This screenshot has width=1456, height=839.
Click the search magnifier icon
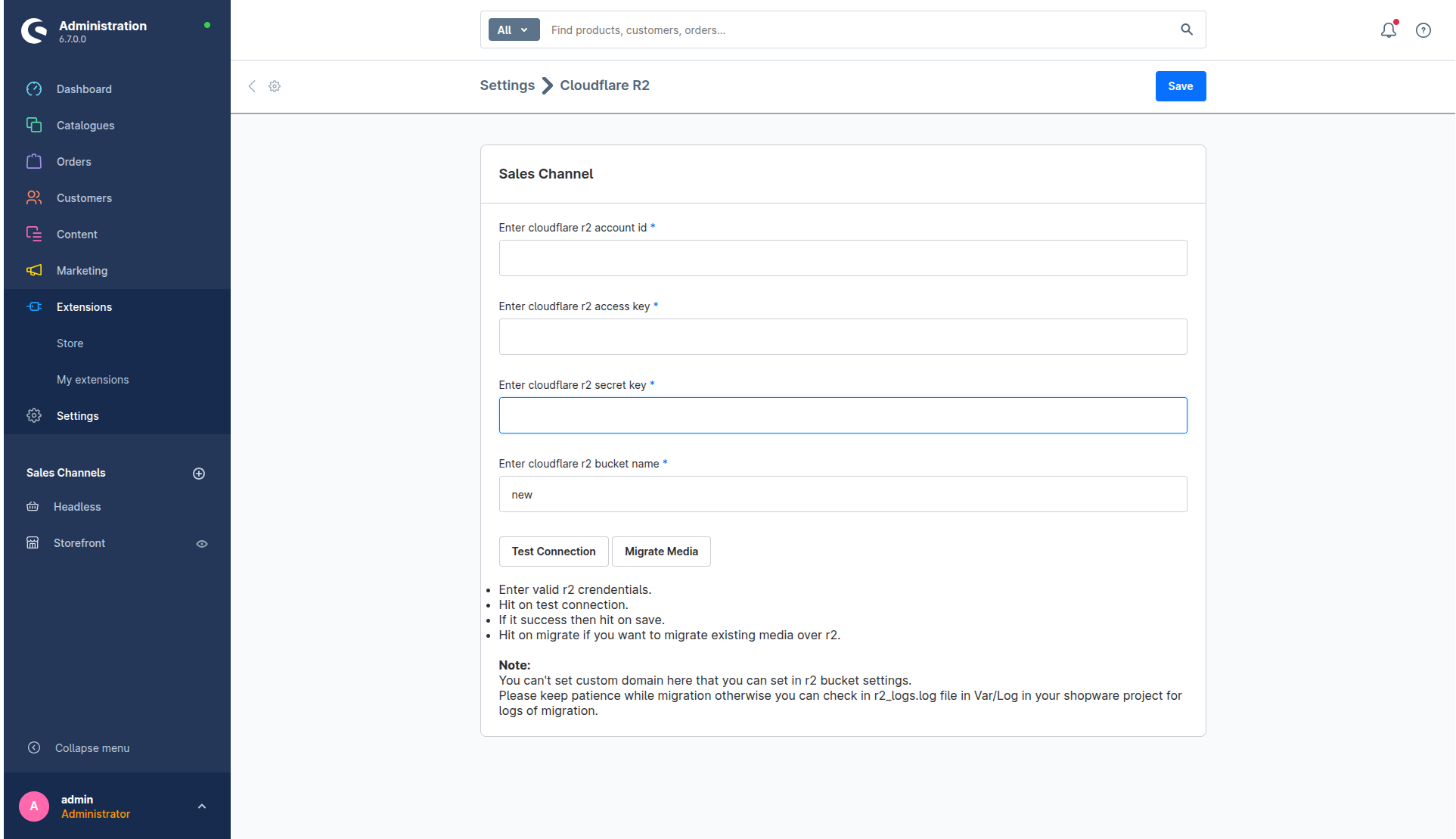1187,30
